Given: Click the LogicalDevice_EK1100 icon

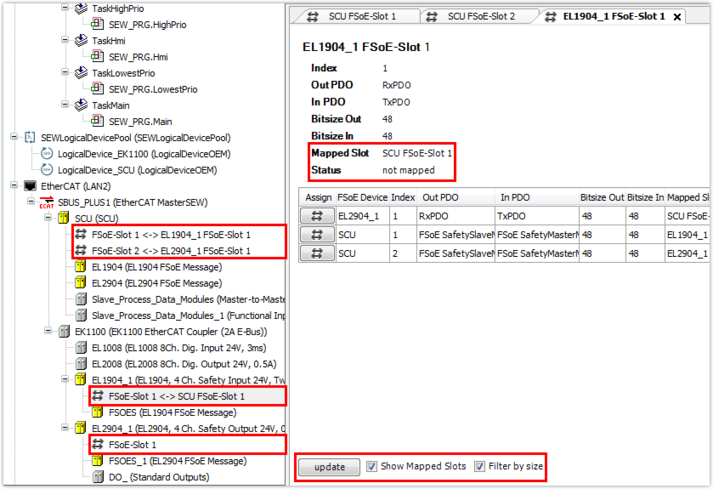Looking at the screenshot, I should click(47, 153).
